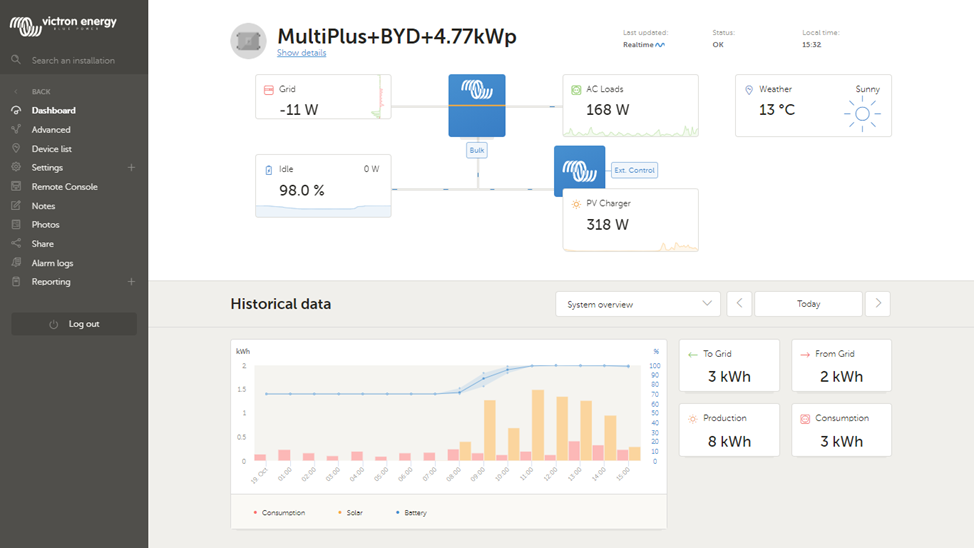Open the System overview dropdown
Viewport: 974px width, 548px height.
point(637,304)
